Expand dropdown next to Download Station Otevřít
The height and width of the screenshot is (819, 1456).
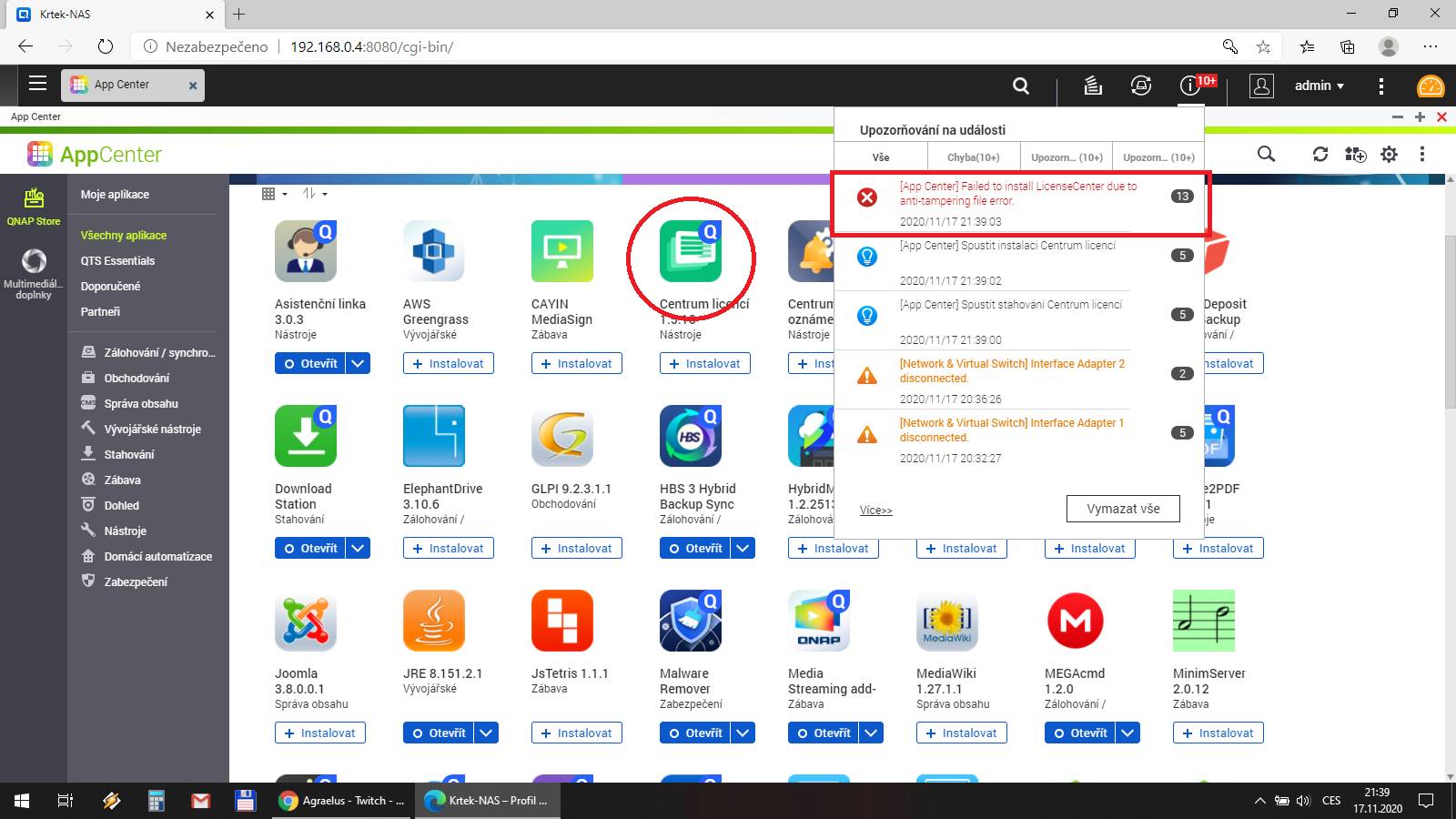pyautogui.click(x=359, y=548)
